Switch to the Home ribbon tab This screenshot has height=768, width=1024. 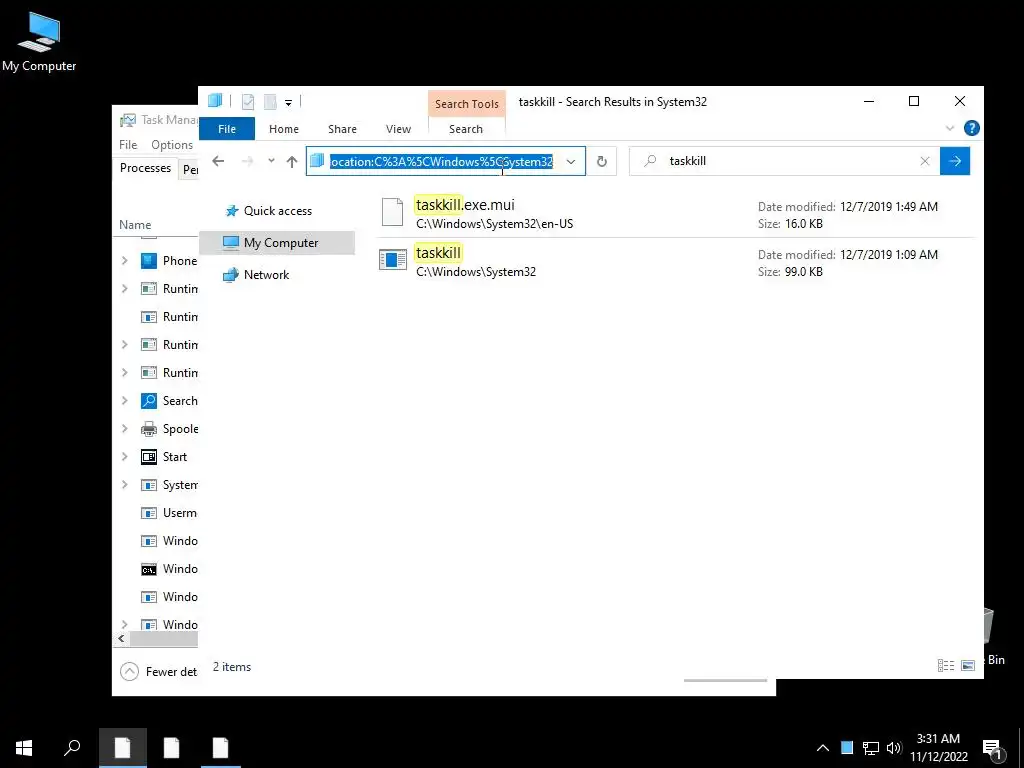283,129
